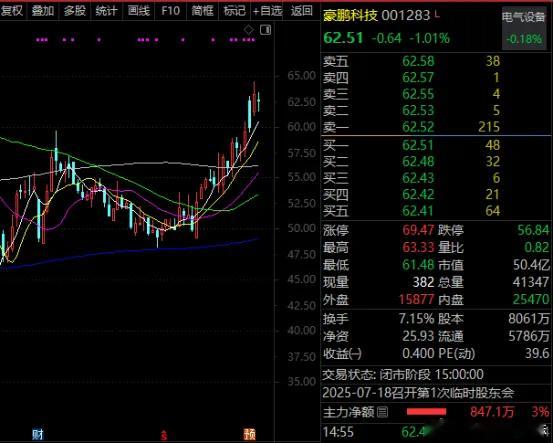Click the 财 finance marker on timeline
The height and width of the screenshot is (443, 554).
[x=37, y=434]
